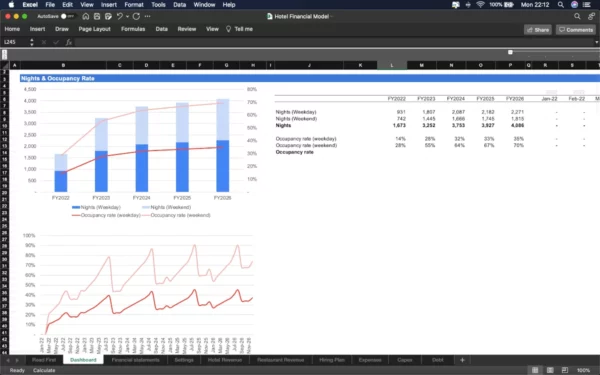Switch to Page Break Preview icon in status bar
The height and width of the screenshot is (375, 600).
click(x=564, y=370)
